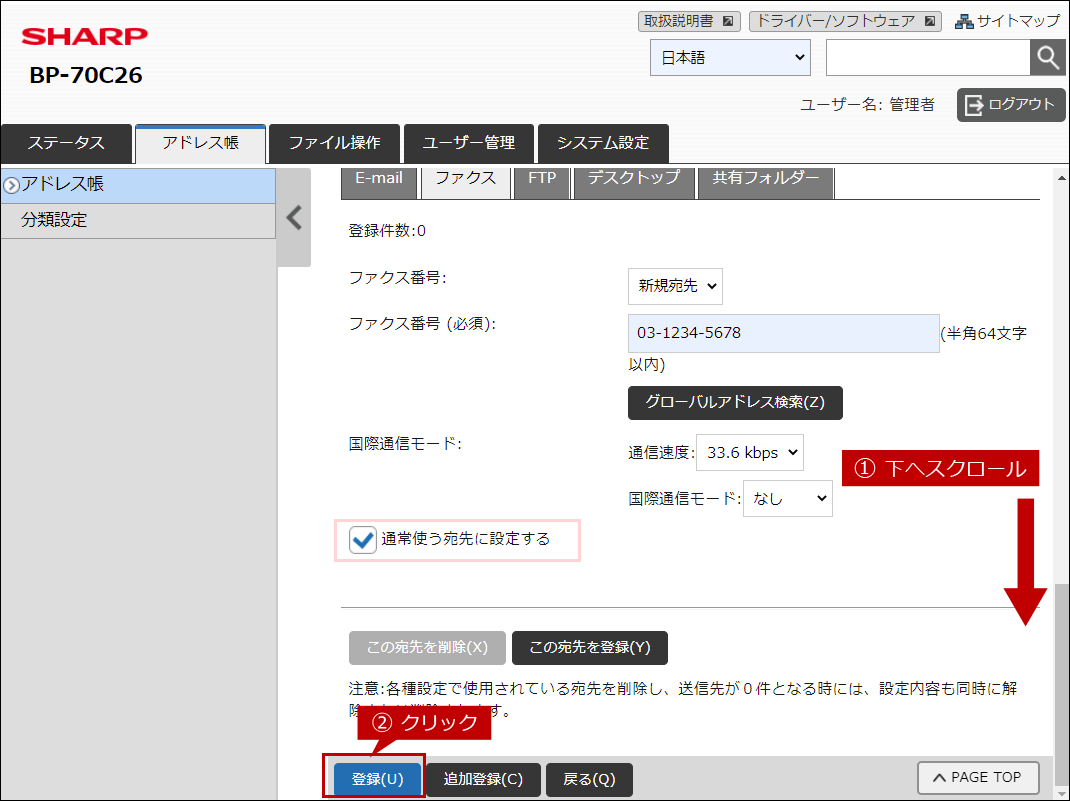Viewport: 1070px width, 801px height.
Task: Click the 登録(U) button
Action: click(377, 779)
